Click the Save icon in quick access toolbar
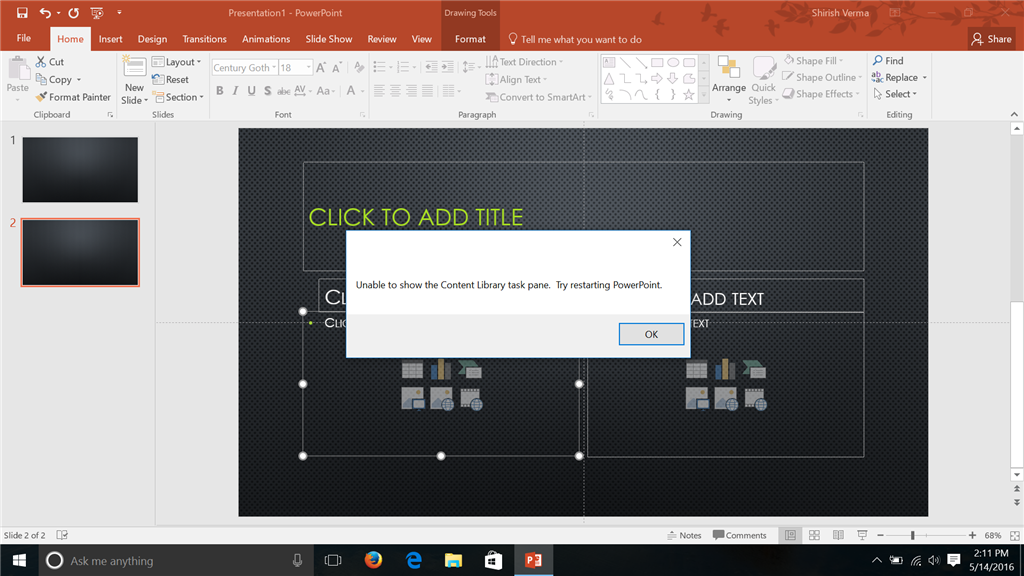1024x576 pixels. [22, 12]
